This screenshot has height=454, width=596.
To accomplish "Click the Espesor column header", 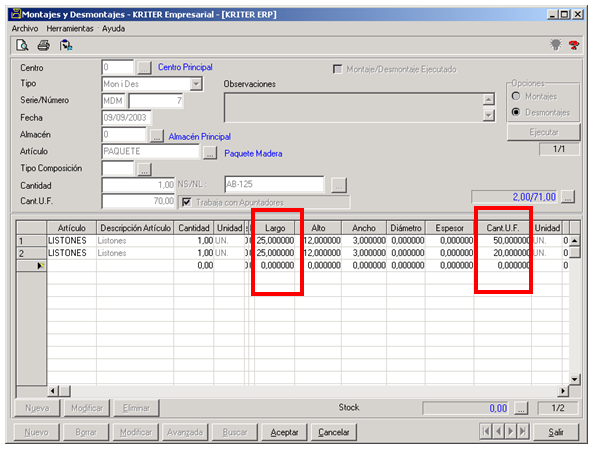I will click(449, 228).
